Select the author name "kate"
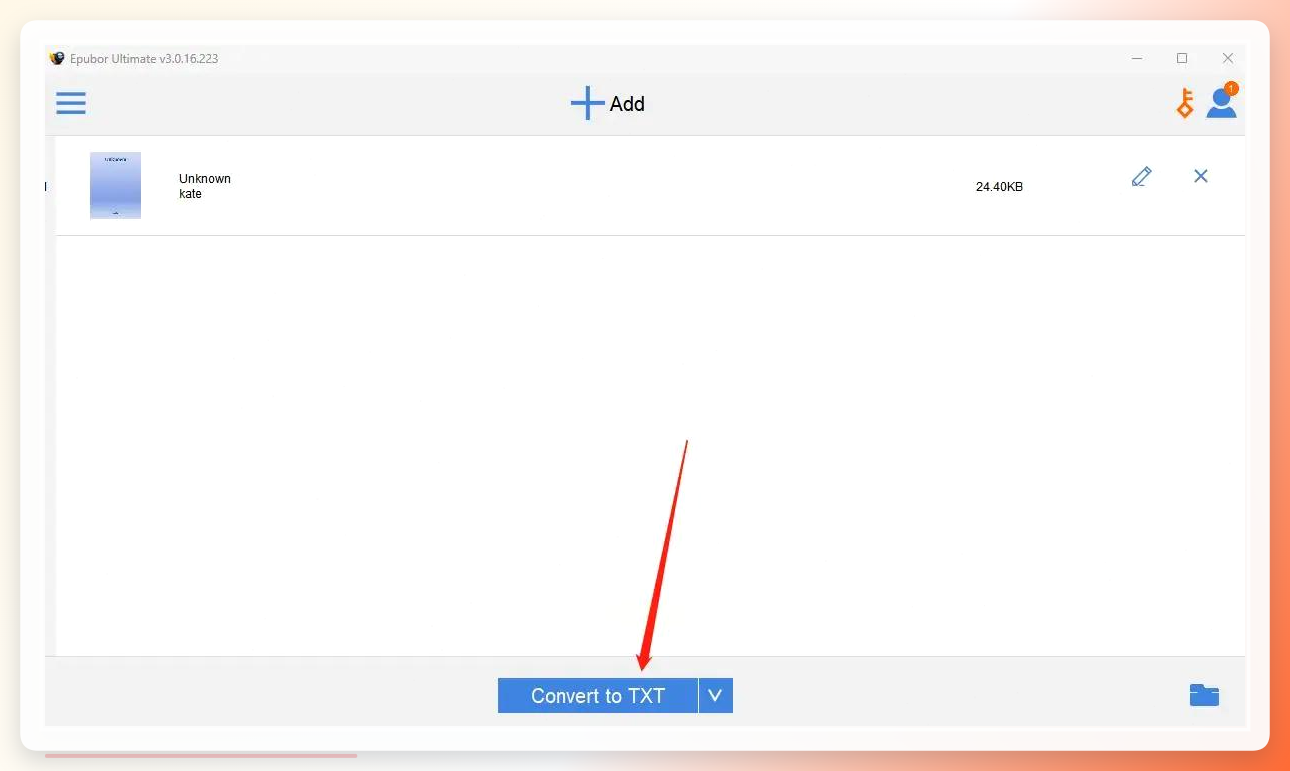The image size is (1290, 771). (190, 194)
